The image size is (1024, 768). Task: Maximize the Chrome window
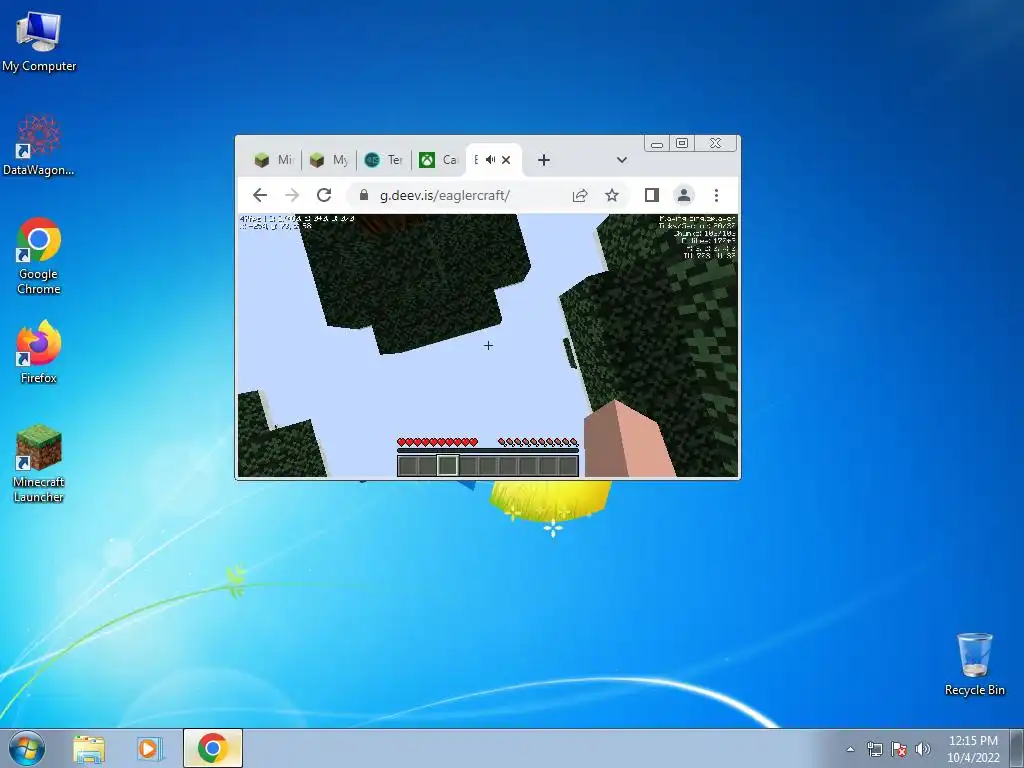pos(682,144)
